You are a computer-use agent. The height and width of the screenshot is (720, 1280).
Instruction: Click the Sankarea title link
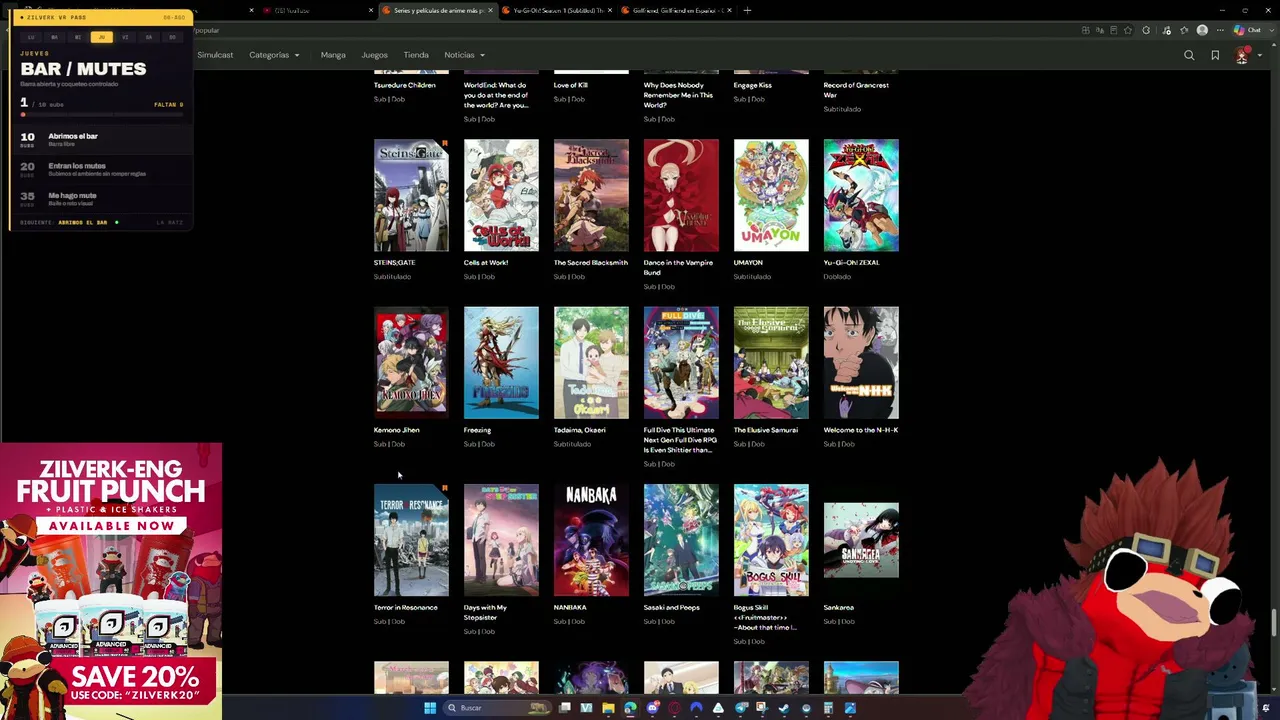pyautogui.click(x=839, y=607)
